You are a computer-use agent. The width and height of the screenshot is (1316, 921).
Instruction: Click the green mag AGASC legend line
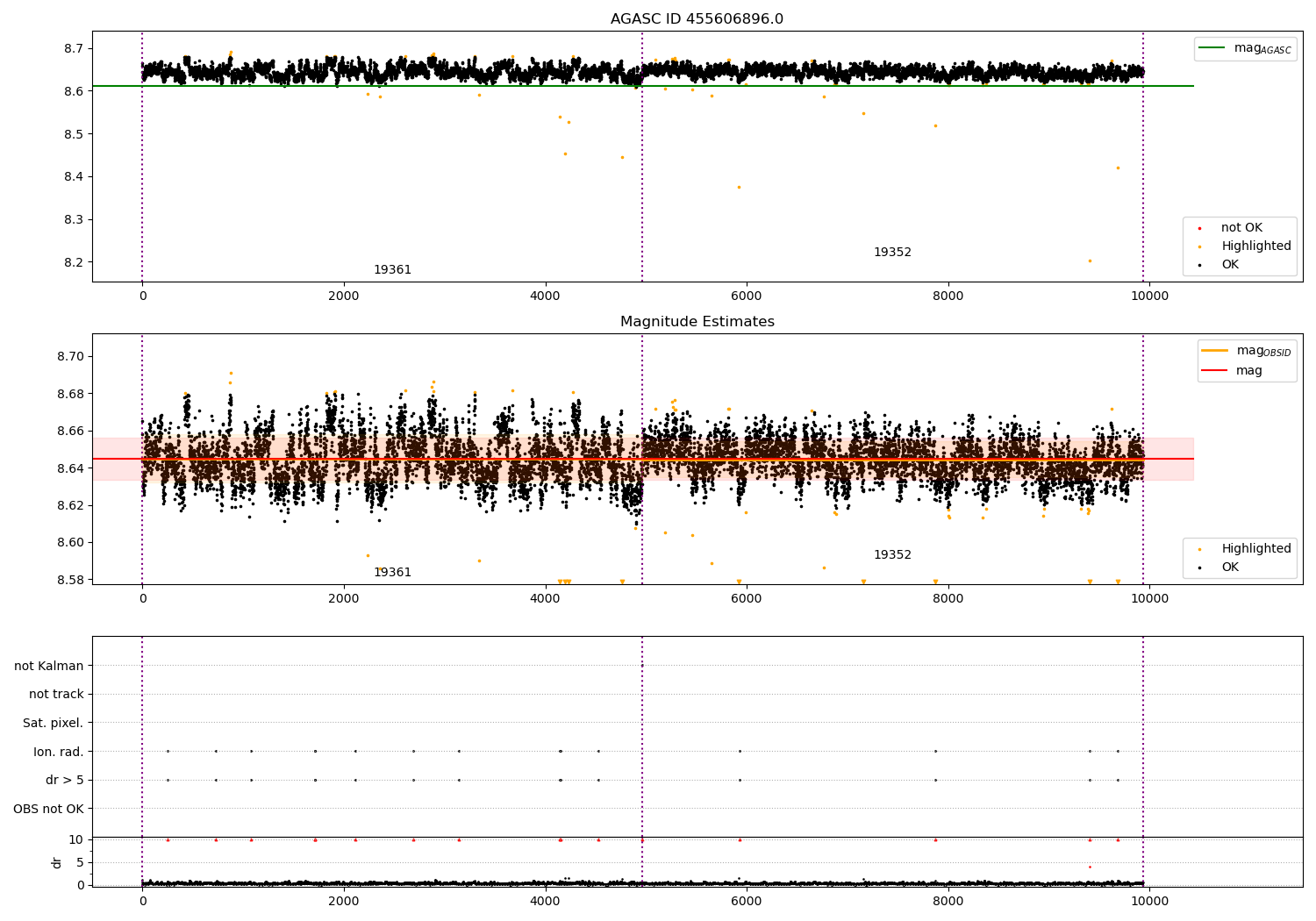pos(1213,48)
